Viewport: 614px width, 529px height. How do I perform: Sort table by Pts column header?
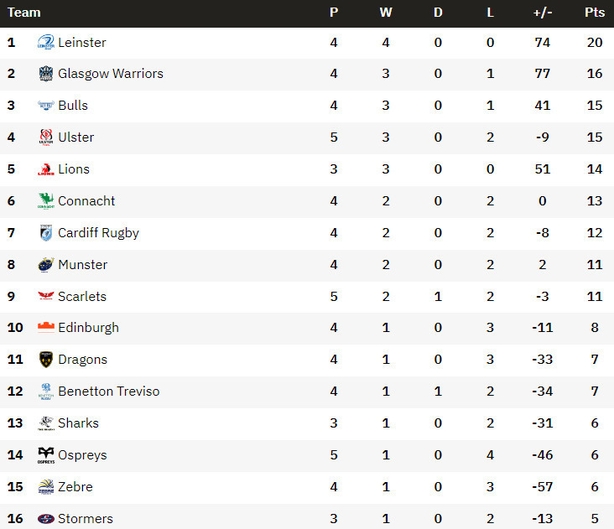(594, 13)
